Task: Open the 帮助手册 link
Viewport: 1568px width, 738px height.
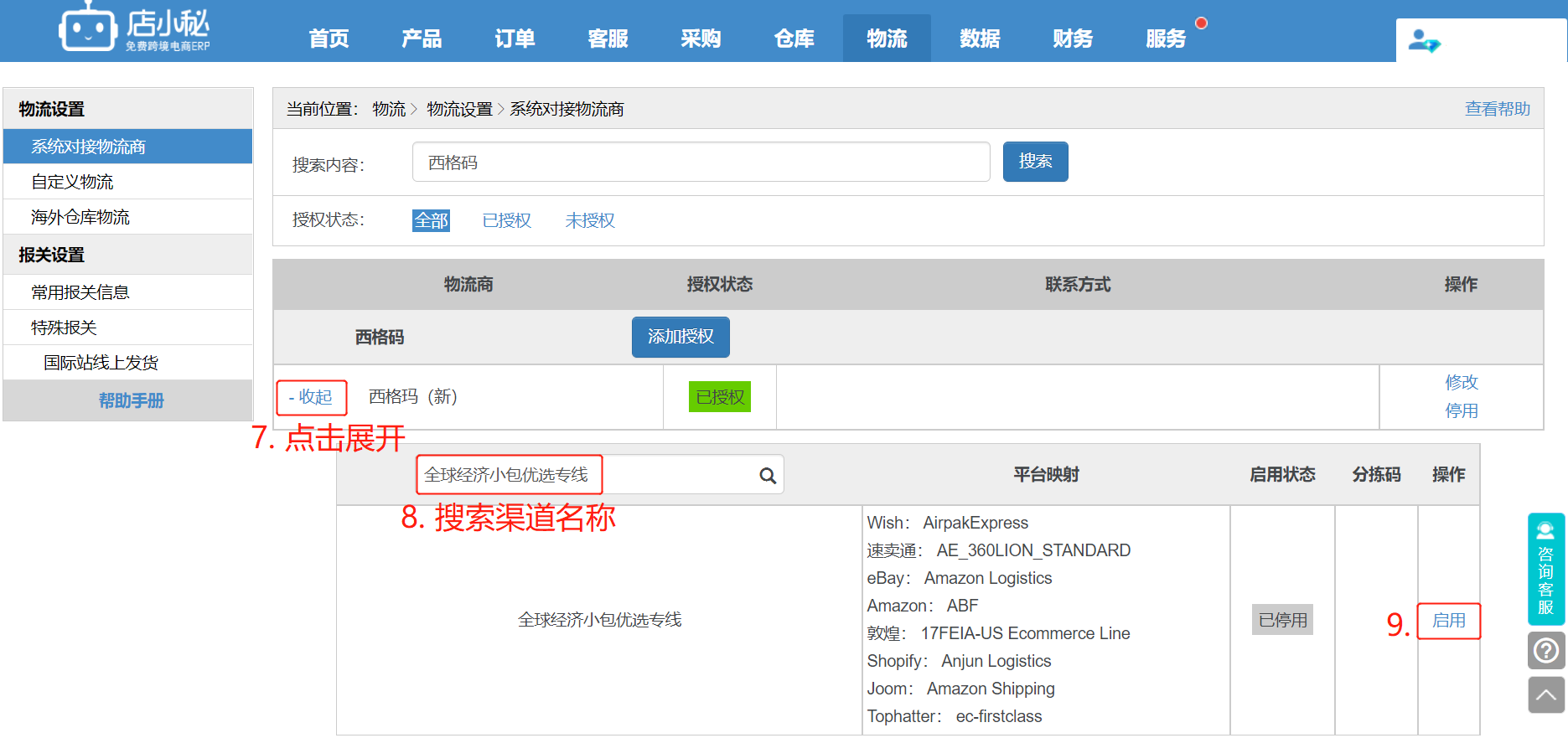Action: [131, 400]
